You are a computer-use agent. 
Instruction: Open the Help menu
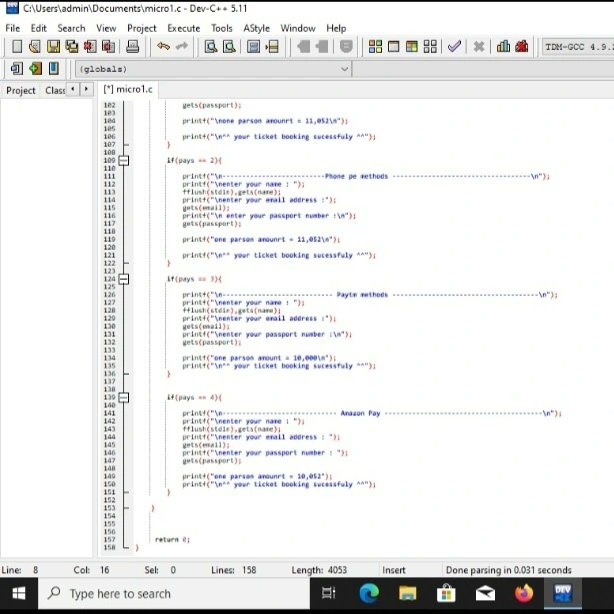(336, 28)
